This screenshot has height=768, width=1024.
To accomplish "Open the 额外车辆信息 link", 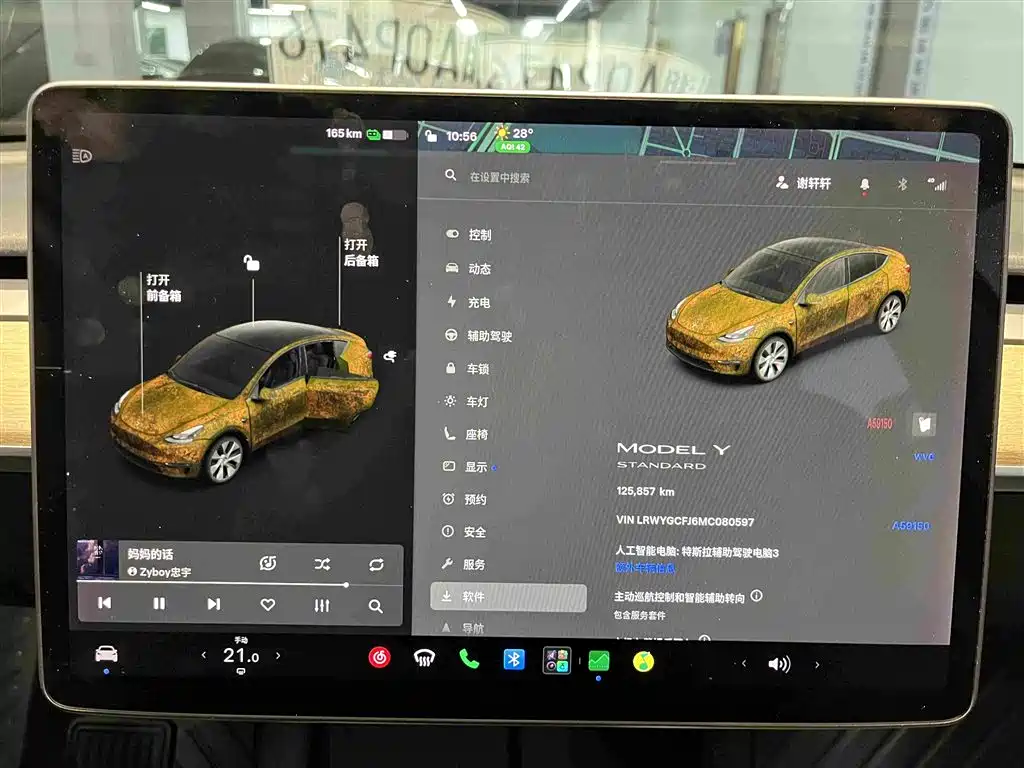I will coord(645,568).
